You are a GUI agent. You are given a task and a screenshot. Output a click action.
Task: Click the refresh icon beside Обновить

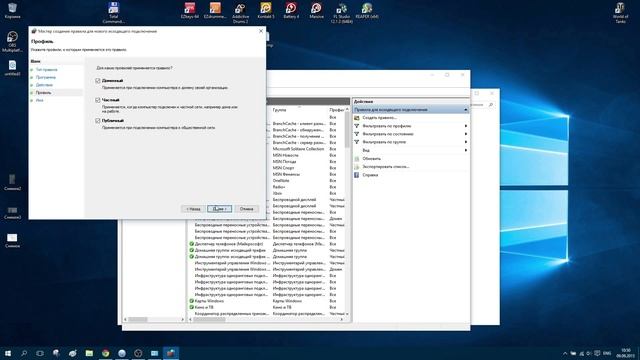pos(357,158)
